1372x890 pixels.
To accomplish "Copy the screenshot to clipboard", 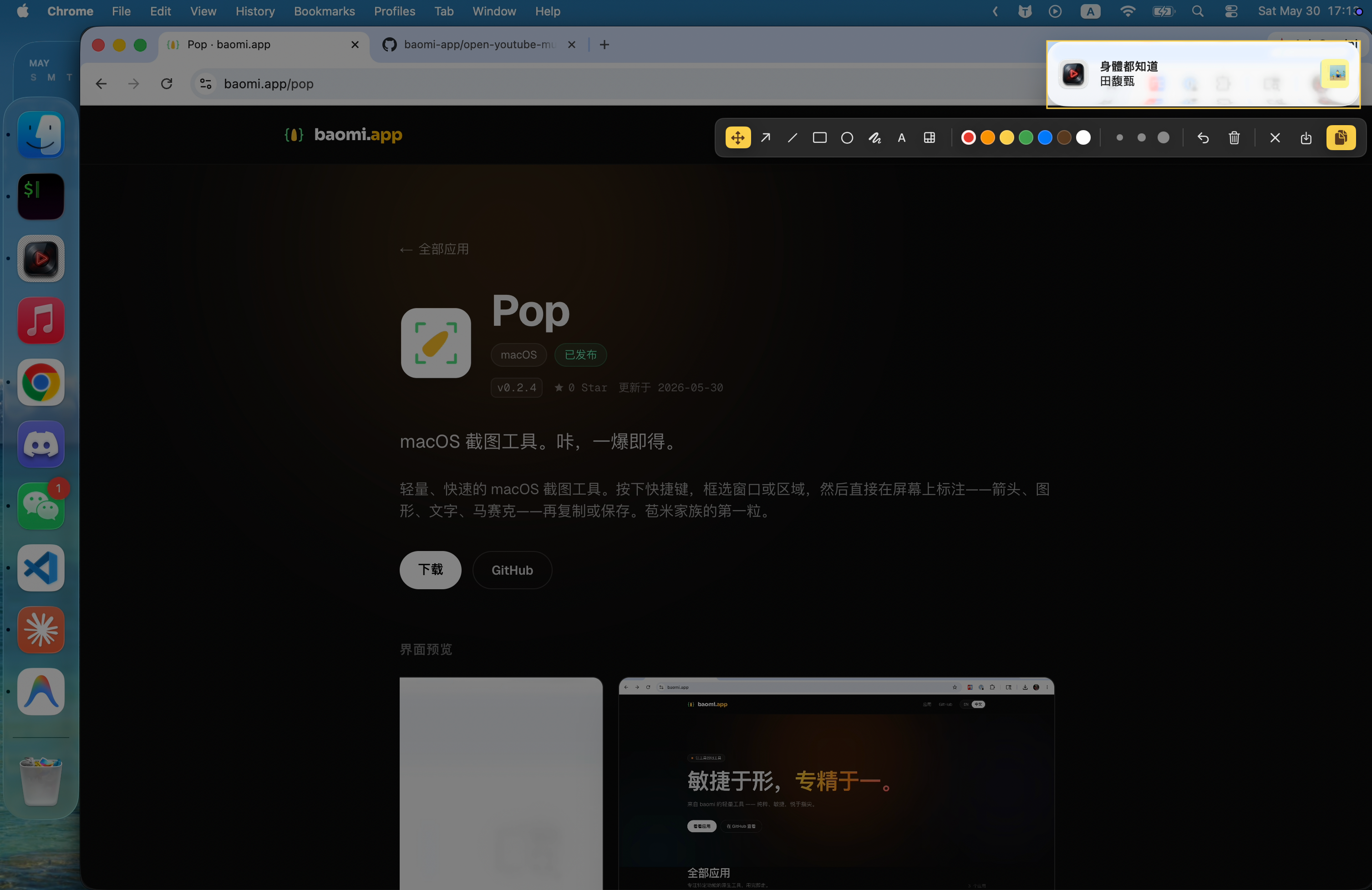I will pos(1341,138).
